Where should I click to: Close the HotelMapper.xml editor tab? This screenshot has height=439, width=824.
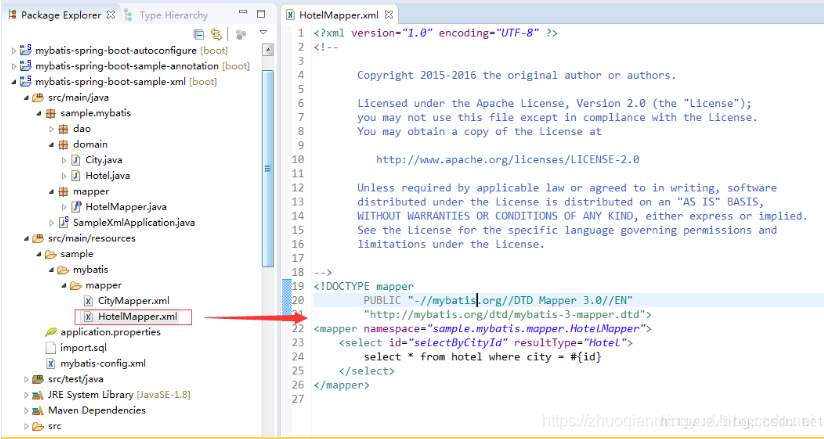(388, 15)
